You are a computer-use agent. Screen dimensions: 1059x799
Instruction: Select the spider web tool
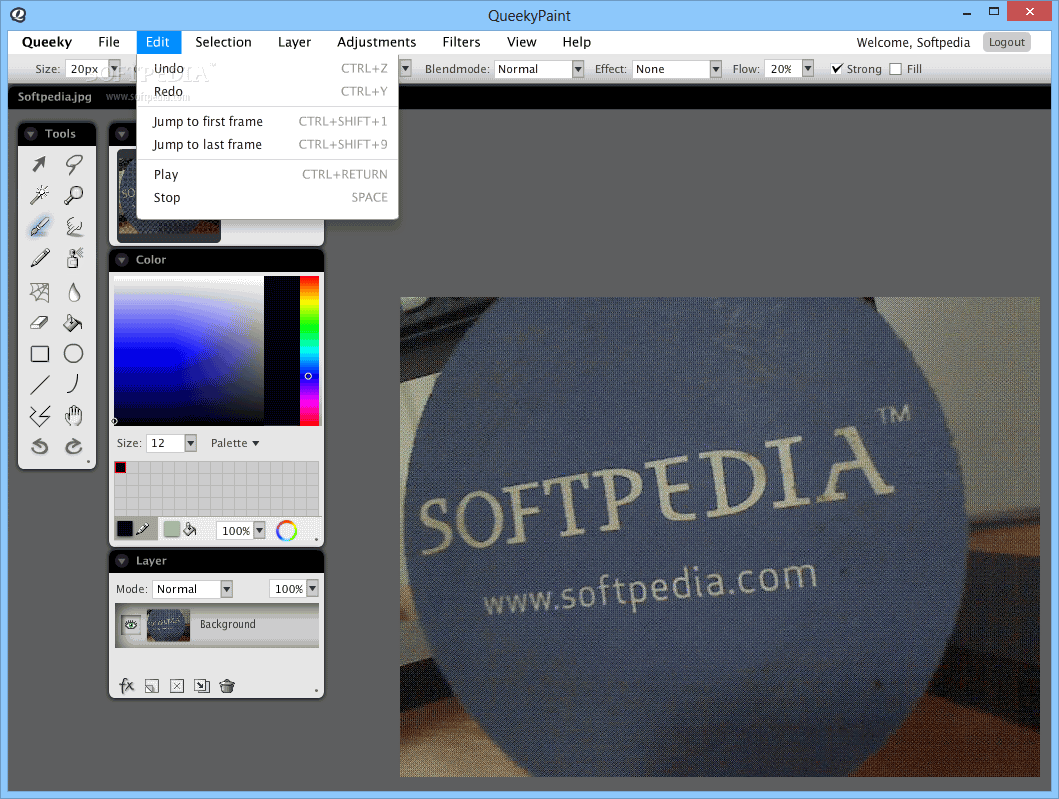(39, 292)
